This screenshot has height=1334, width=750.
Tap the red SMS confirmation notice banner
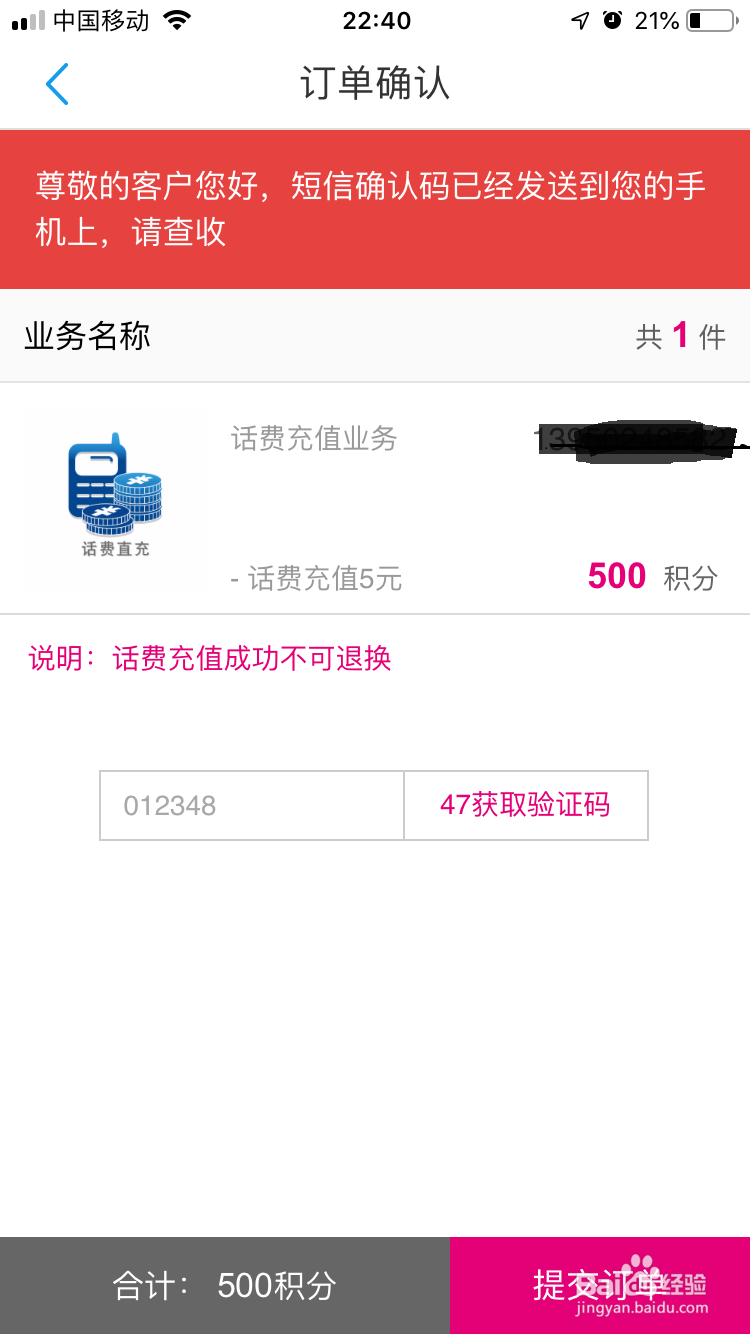[x=375, y=209]
